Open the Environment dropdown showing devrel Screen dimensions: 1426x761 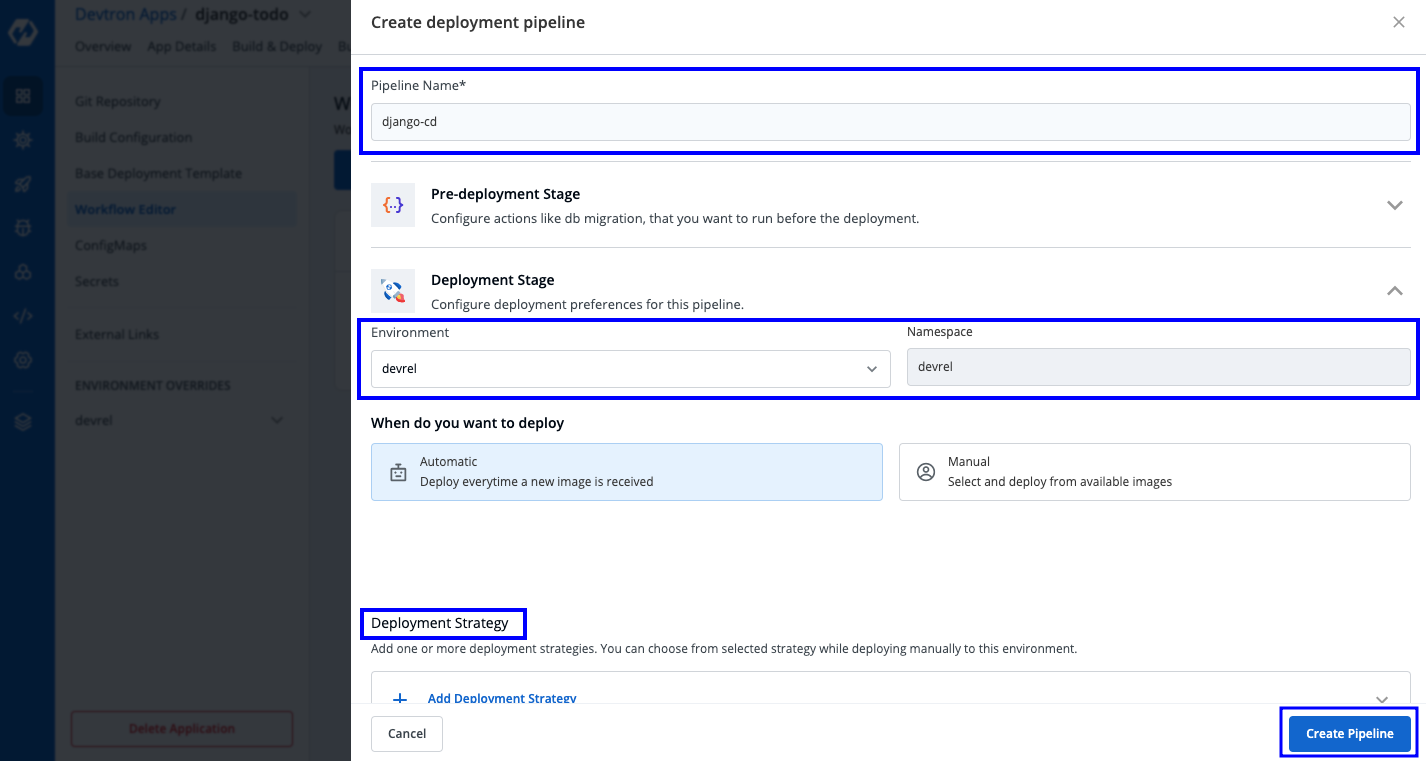tap(630, 368)
